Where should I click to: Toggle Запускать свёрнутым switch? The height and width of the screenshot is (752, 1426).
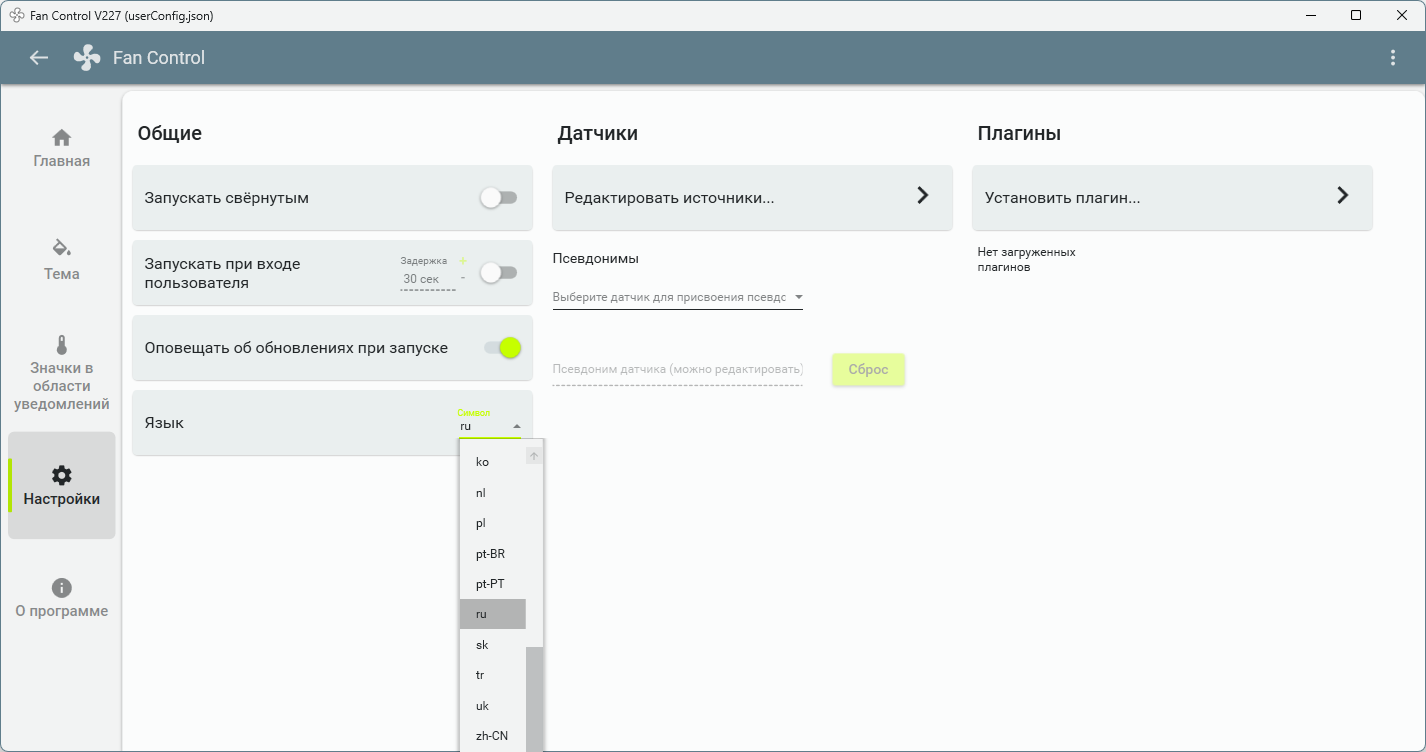click(498, 198)
